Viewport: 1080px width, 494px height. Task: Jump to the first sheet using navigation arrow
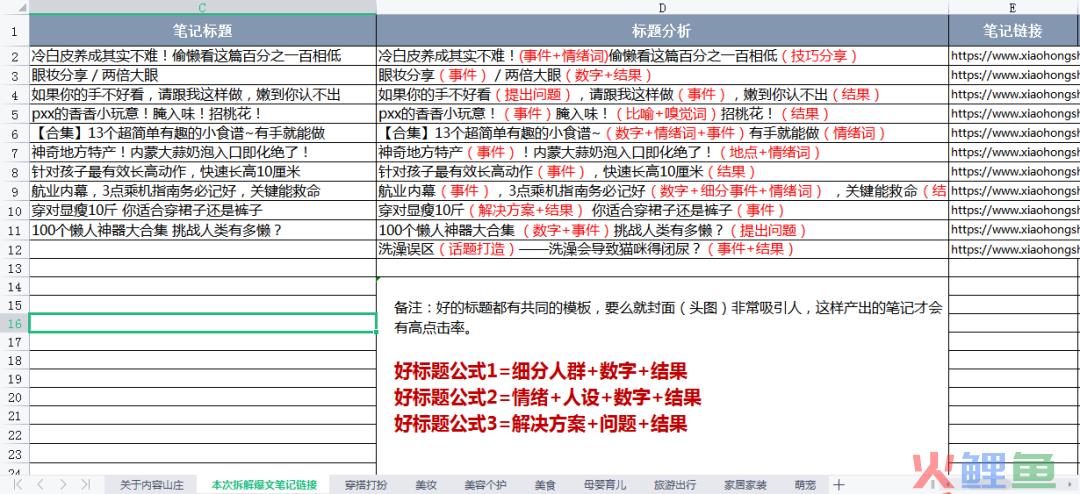point(19,485)
